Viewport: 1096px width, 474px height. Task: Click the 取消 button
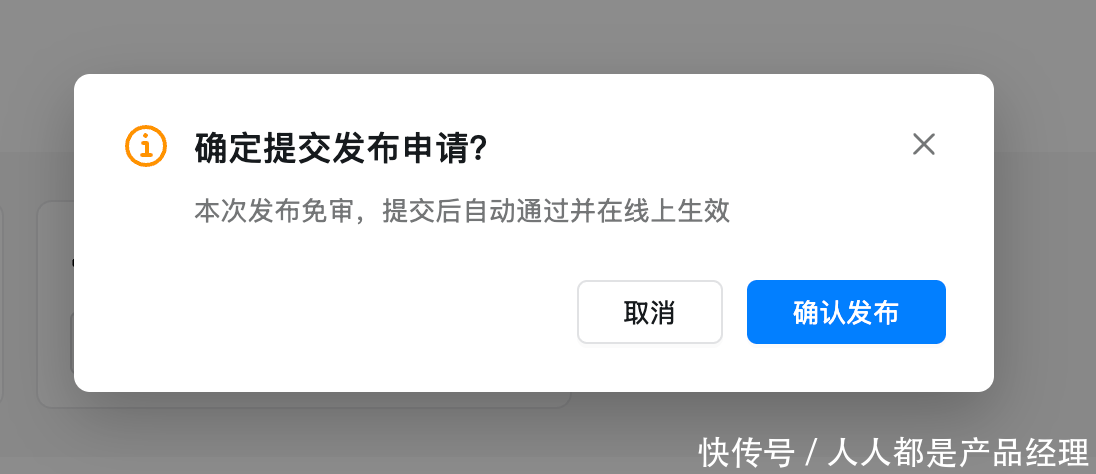649,312
